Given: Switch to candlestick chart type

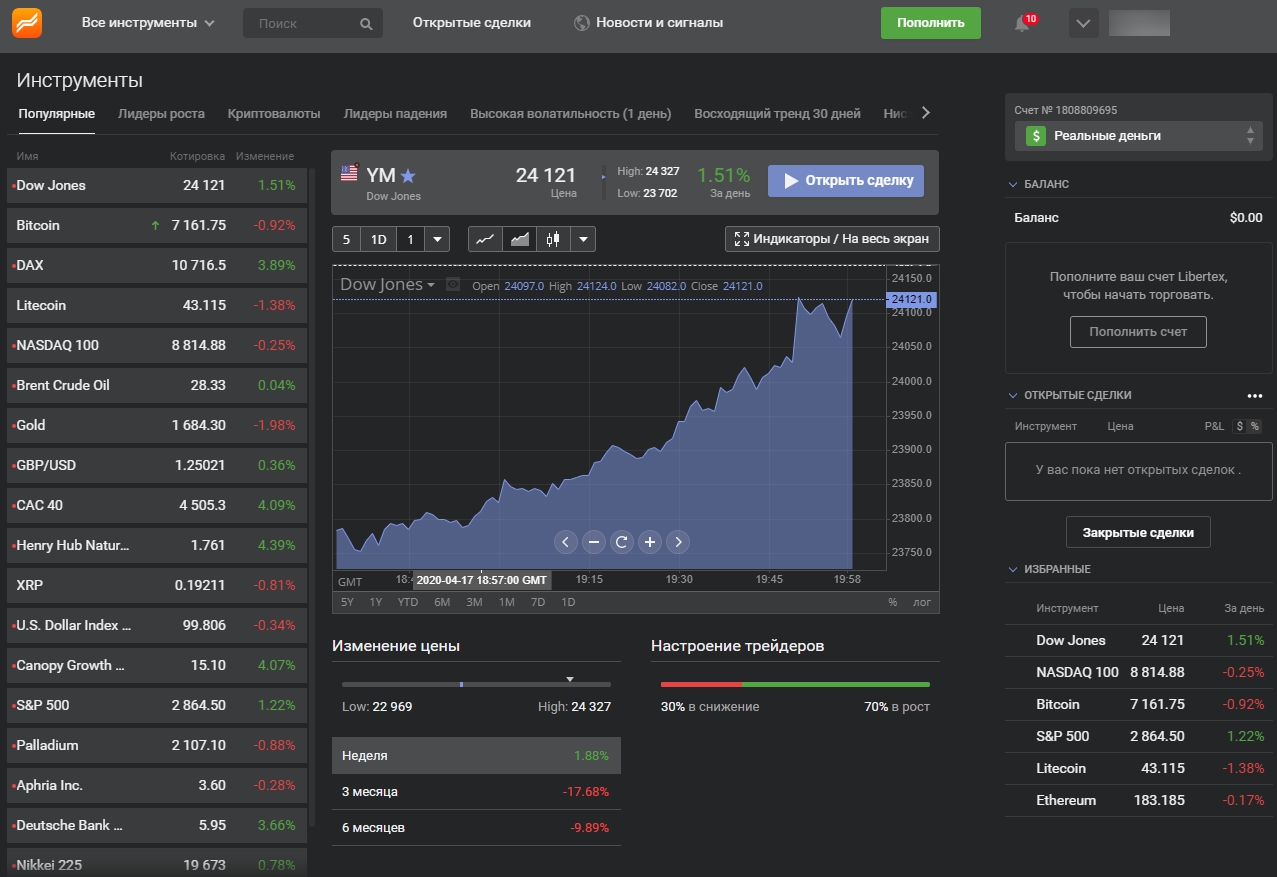Looking at the screenshot, I should pyautogui.click(x=554, y=239).
